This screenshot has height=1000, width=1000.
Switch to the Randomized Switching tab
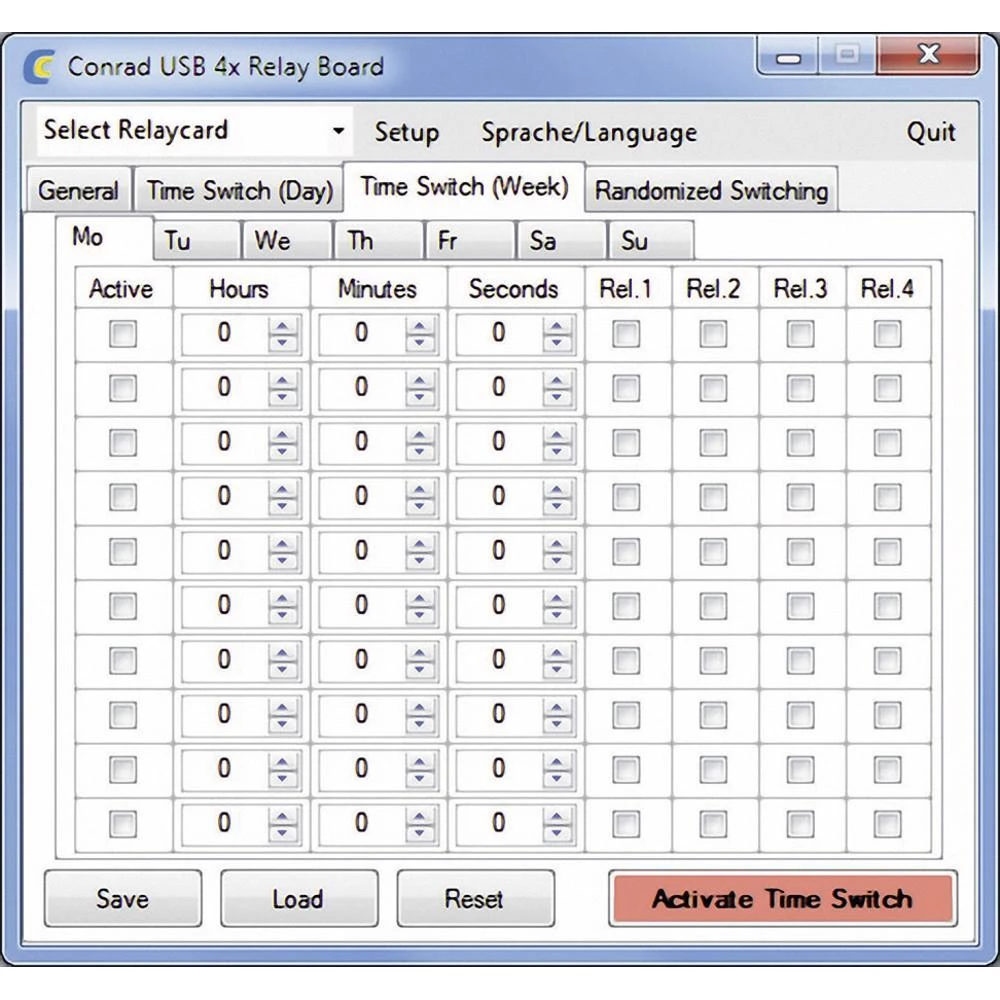[711, 191]
